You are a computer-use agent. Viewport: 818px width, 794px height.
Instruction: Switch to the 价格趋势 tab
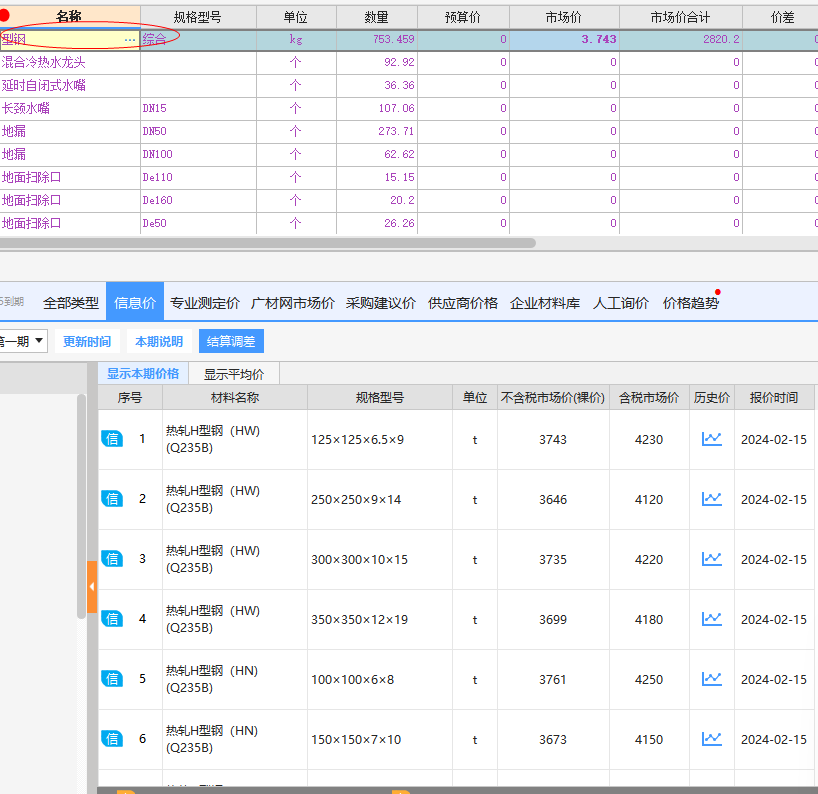pos(691,303)
